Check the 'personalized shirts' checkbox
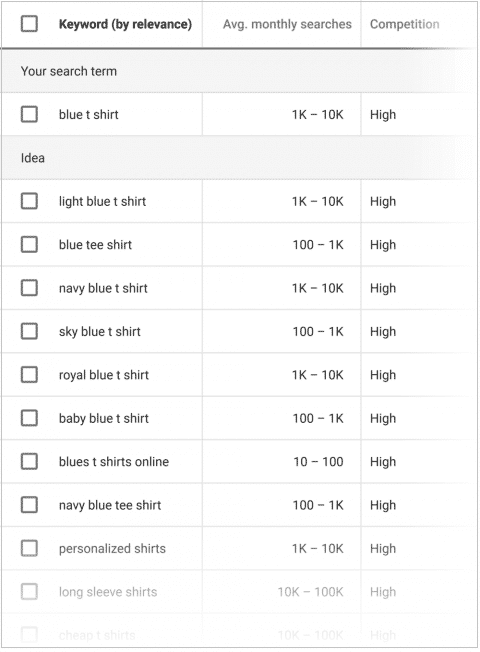The height and width of the screenshot is (652, 480). [29, 548]
